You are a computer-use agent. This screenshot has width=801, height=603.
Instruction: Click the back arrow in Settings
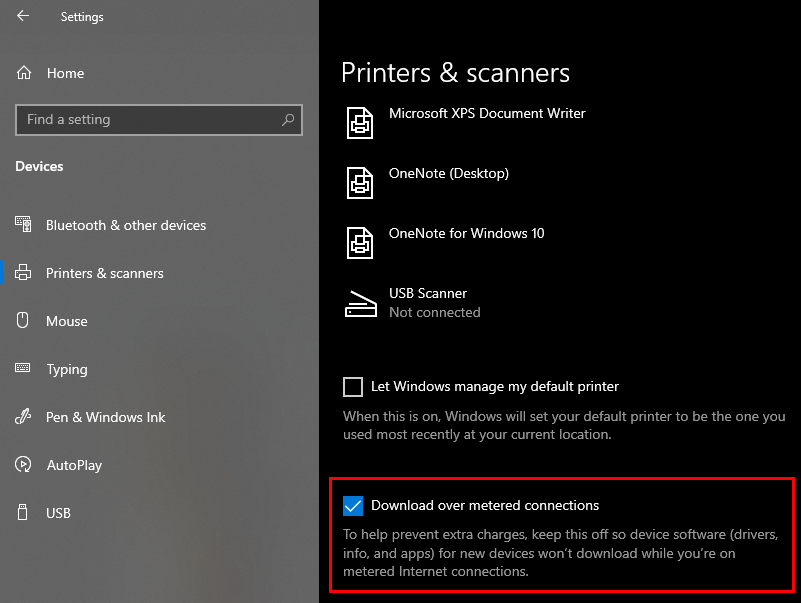pyautogui.click(x=23, y=16)
